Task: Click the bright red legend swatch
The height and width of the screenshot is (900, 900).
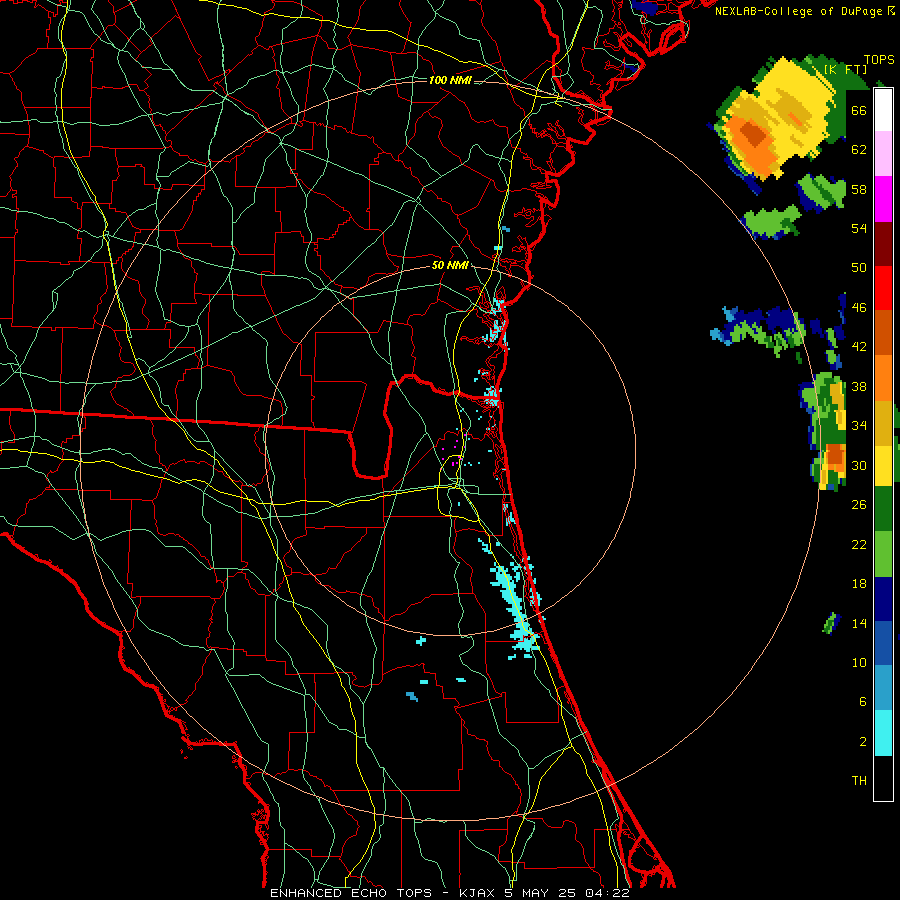Action: tap(883, 288)
